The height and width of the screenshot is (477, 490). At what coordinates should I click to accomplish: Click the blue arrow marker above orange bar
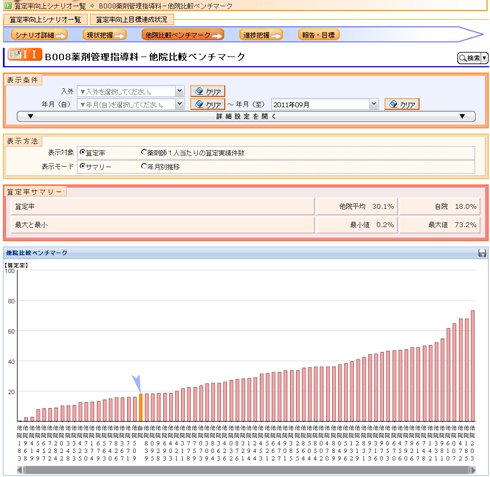(137, 383)
